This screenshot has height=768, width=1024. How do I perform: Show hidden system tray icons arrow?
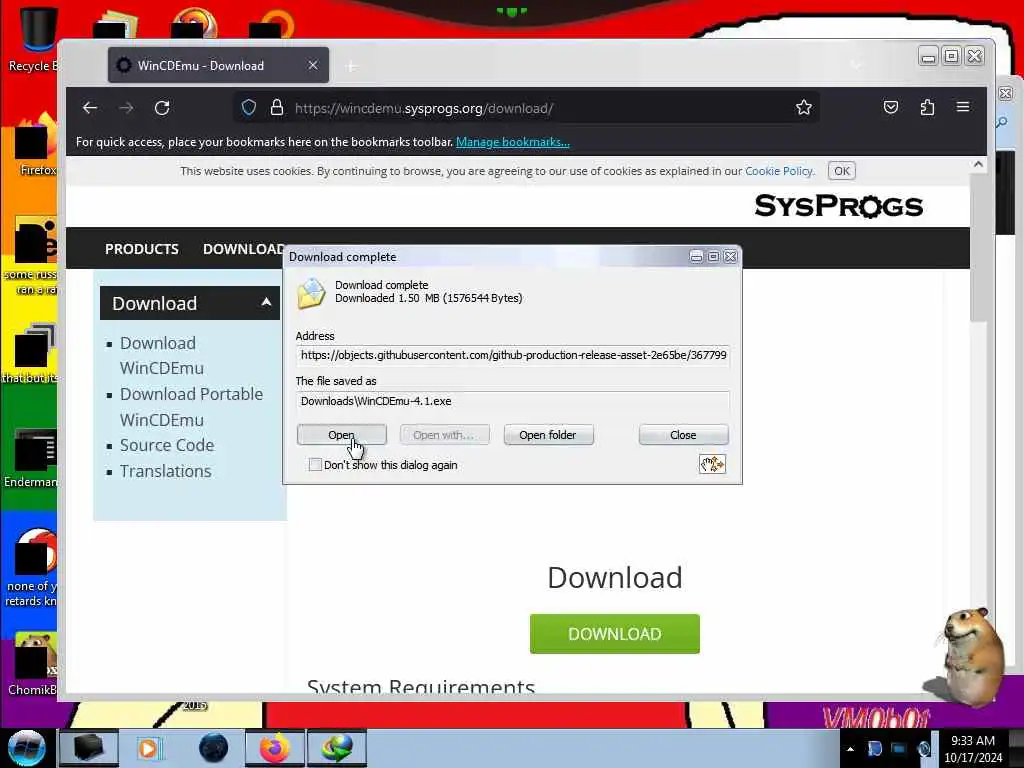(x=850, y=749)
